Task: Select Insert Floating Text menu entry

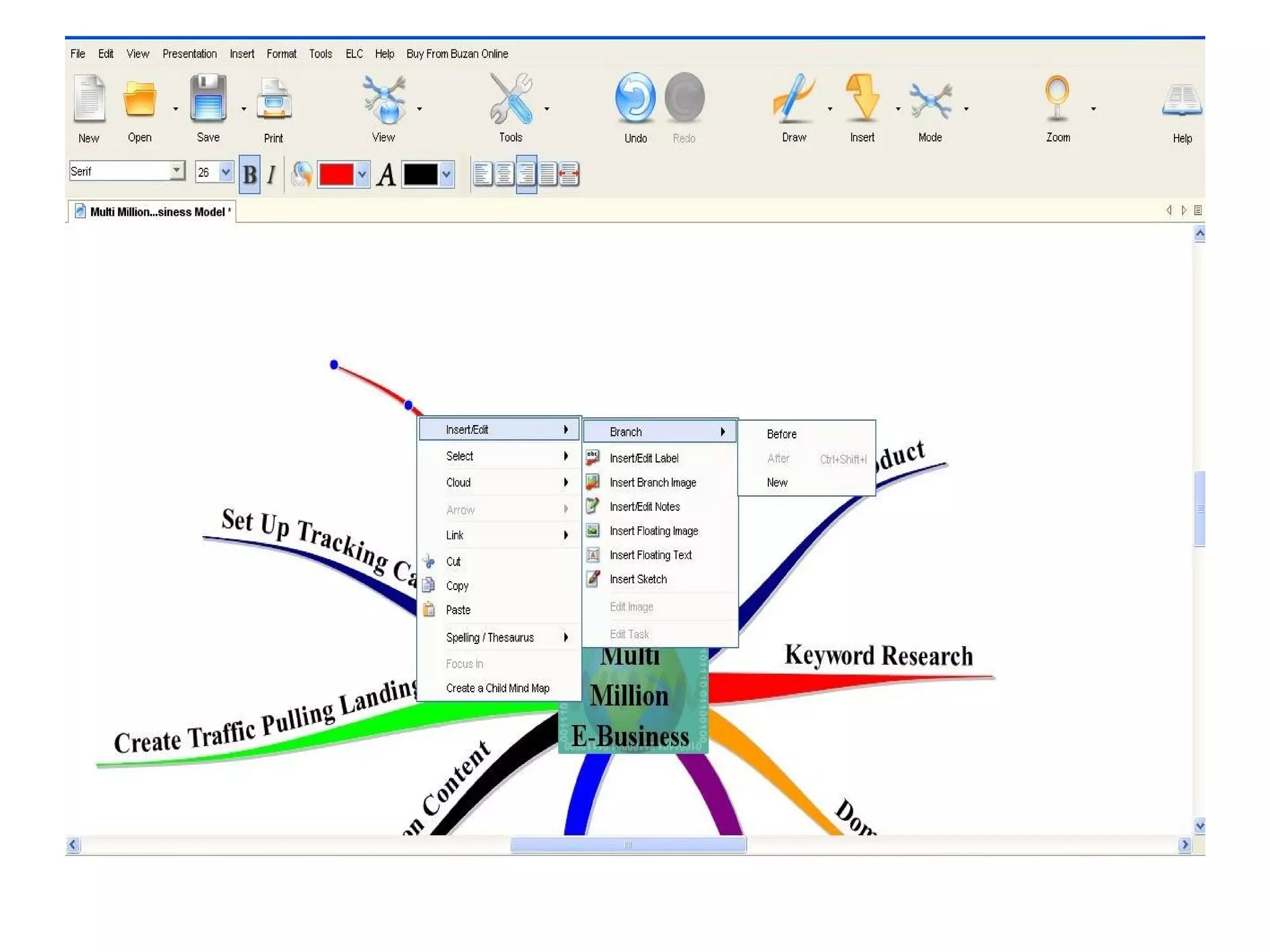Action: coord(651,555)
